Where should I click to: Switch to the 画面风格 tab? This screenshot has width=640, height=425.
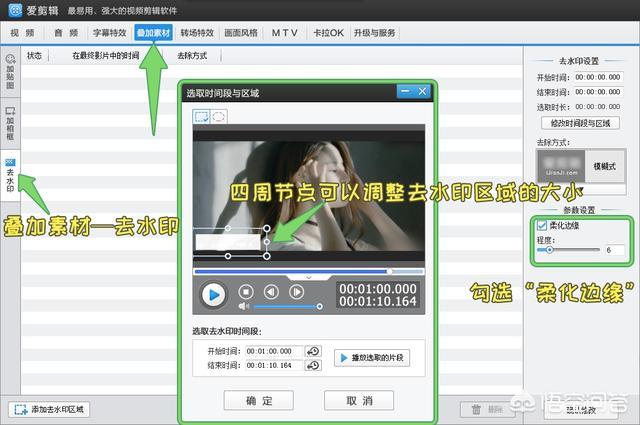click(x=241, y=33)
